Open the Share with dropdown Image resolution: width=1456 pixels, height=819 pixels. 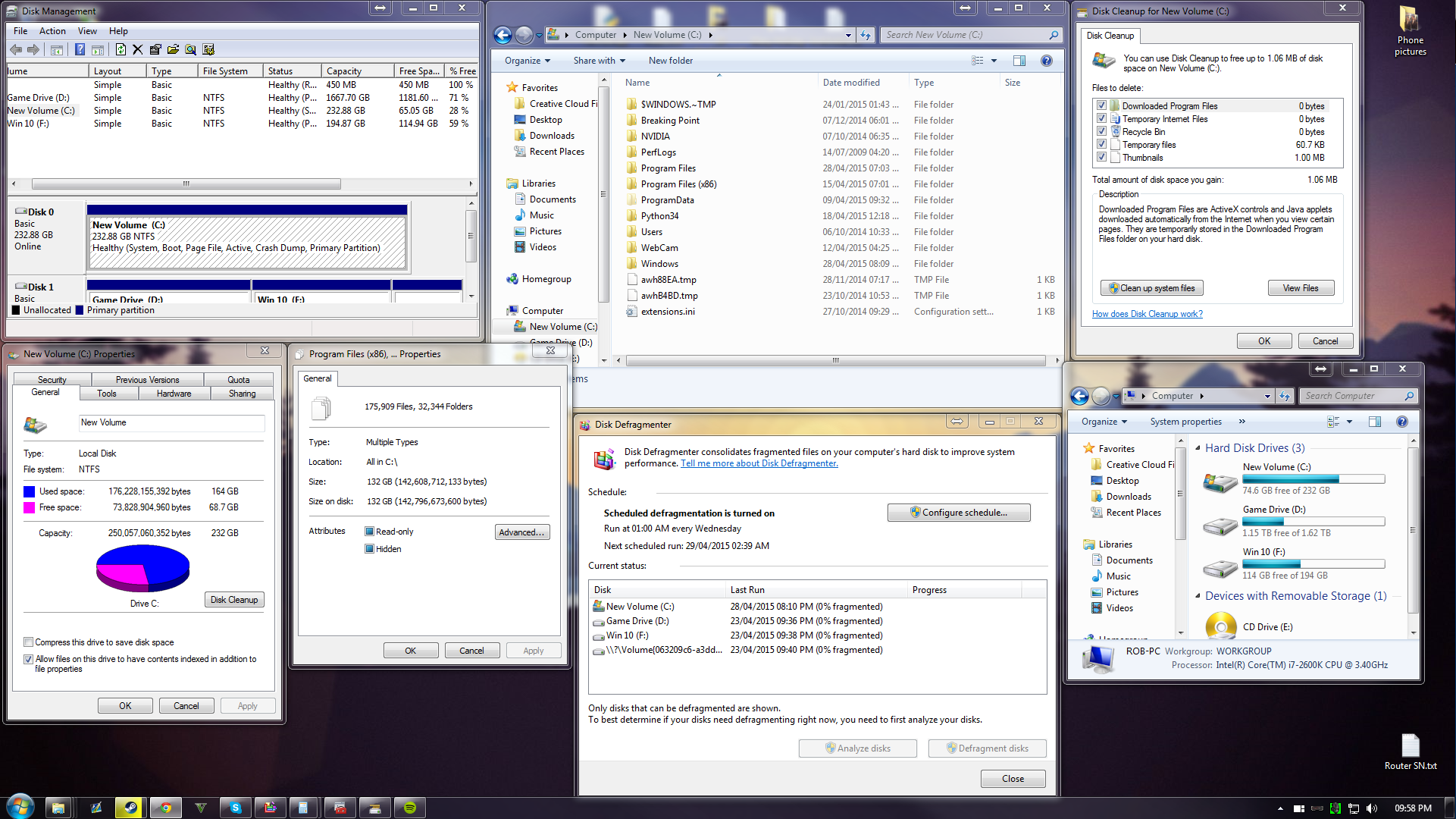[x=599, y=61]
